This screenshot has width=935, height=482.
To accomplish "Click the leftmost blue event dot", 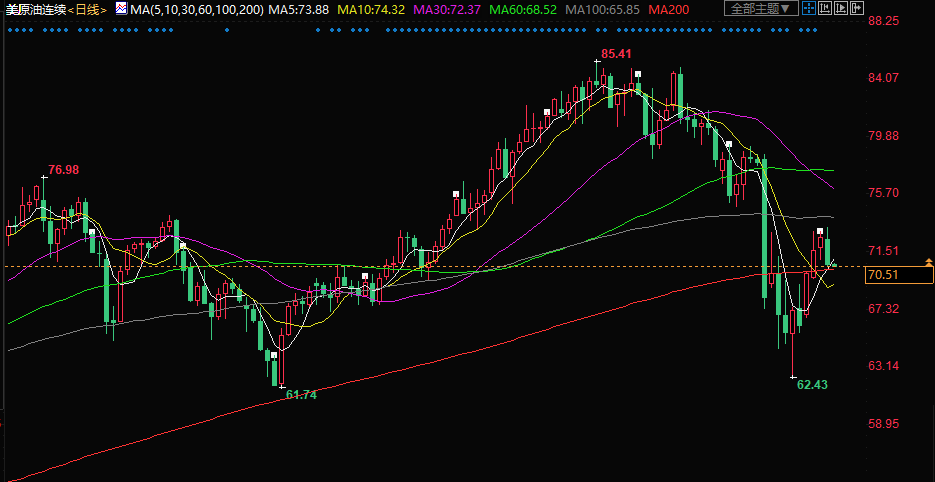I will tap(8, 29).
